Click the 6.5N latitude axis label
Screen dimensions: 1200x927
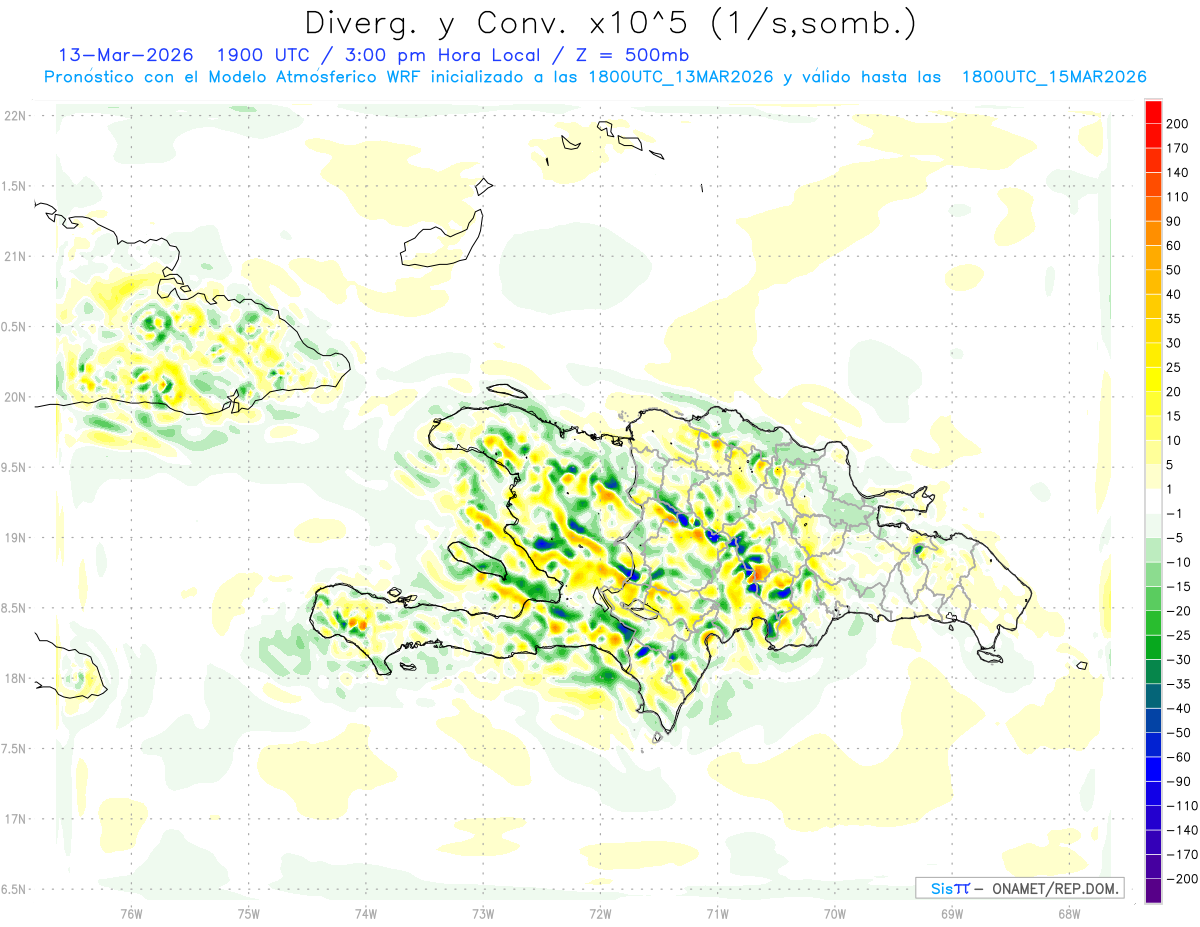13,889
